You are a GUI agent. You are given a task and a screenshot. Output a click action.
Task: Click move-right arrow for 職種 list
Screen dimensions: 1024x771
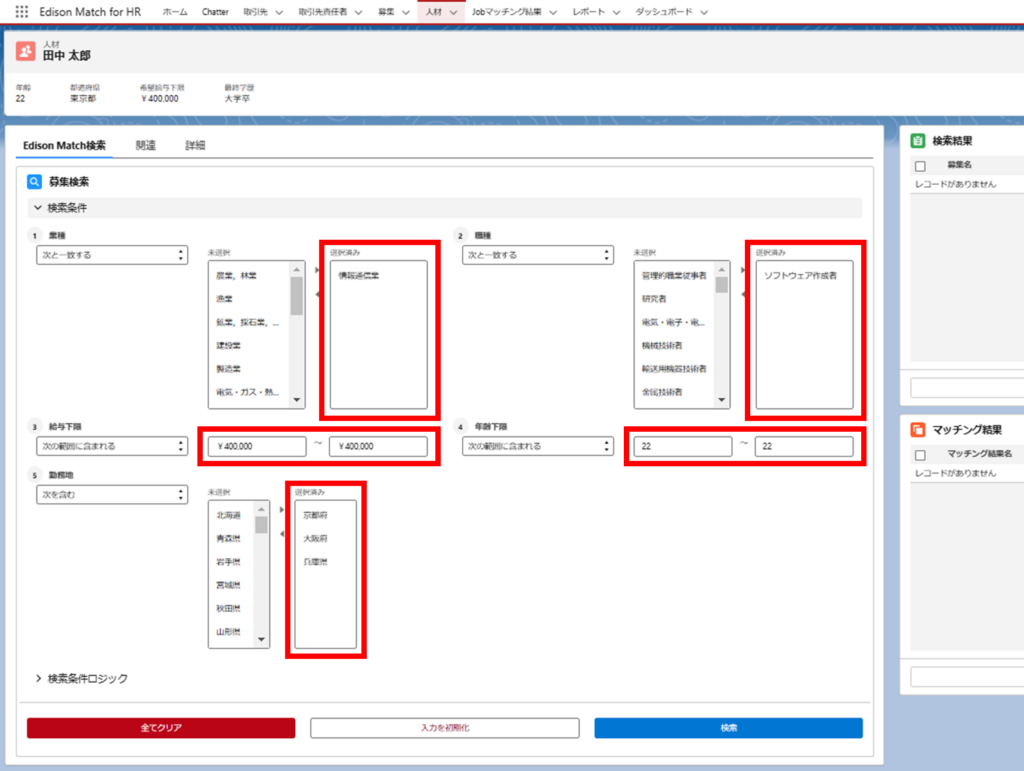click(743, 270)
